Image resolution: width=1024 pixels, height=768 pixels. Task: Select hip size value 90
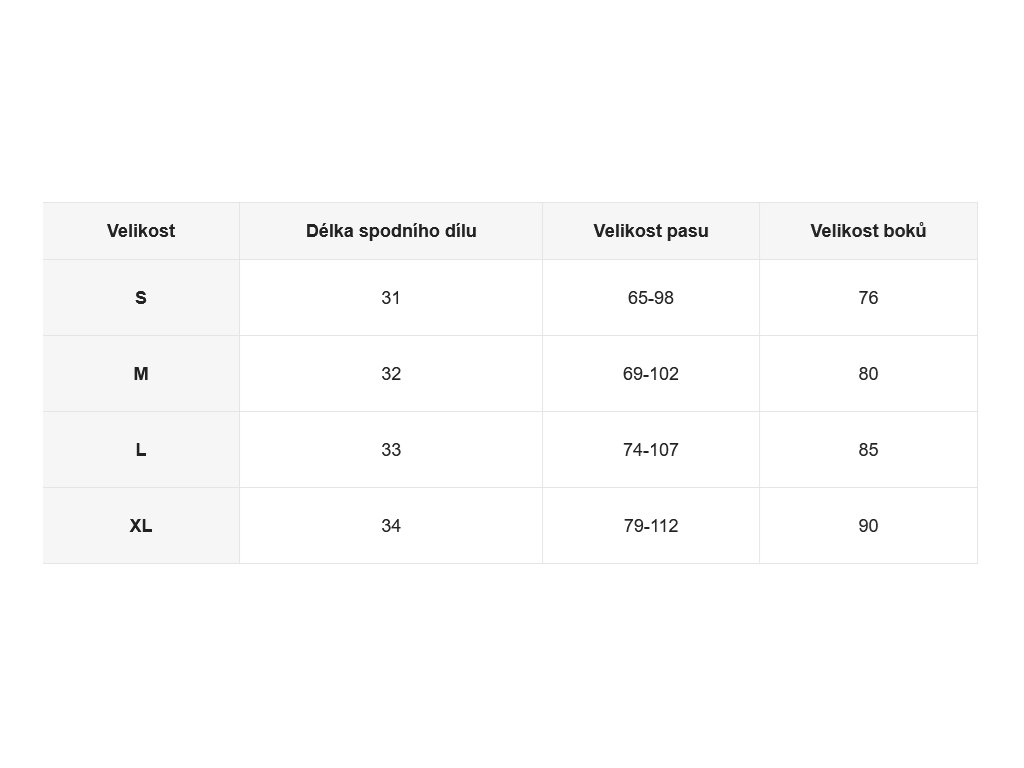(869, 526)
